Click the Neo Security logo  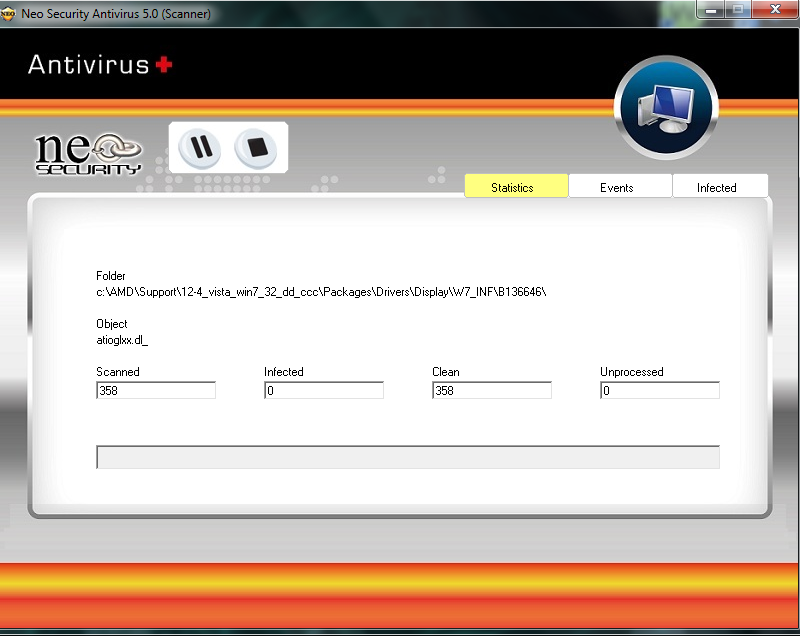[x=88, y=154]
